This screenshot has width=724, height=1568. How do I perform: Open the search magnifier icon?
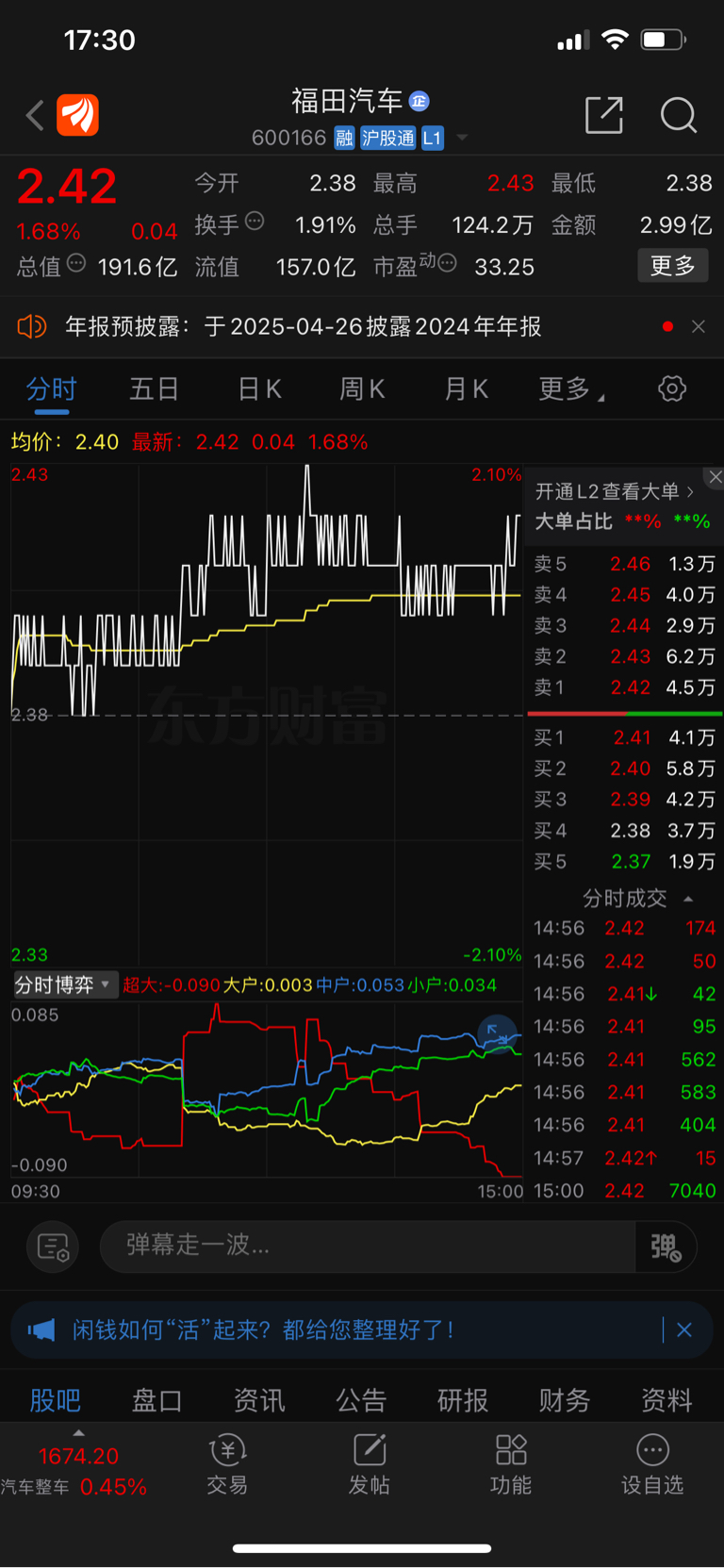coord(679,115)
